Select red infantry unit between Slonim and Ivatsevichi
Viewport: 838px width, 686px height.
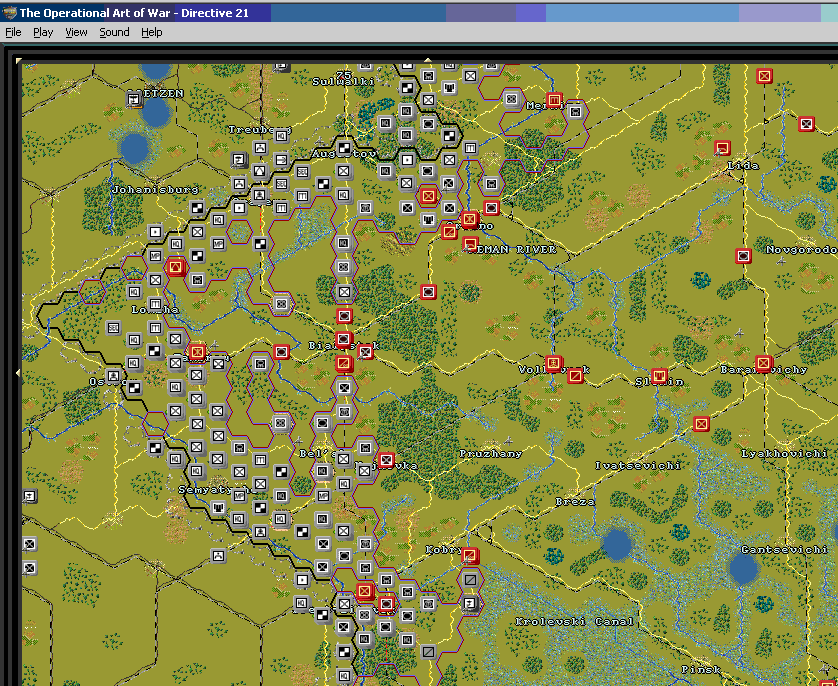tap(701, 424)
